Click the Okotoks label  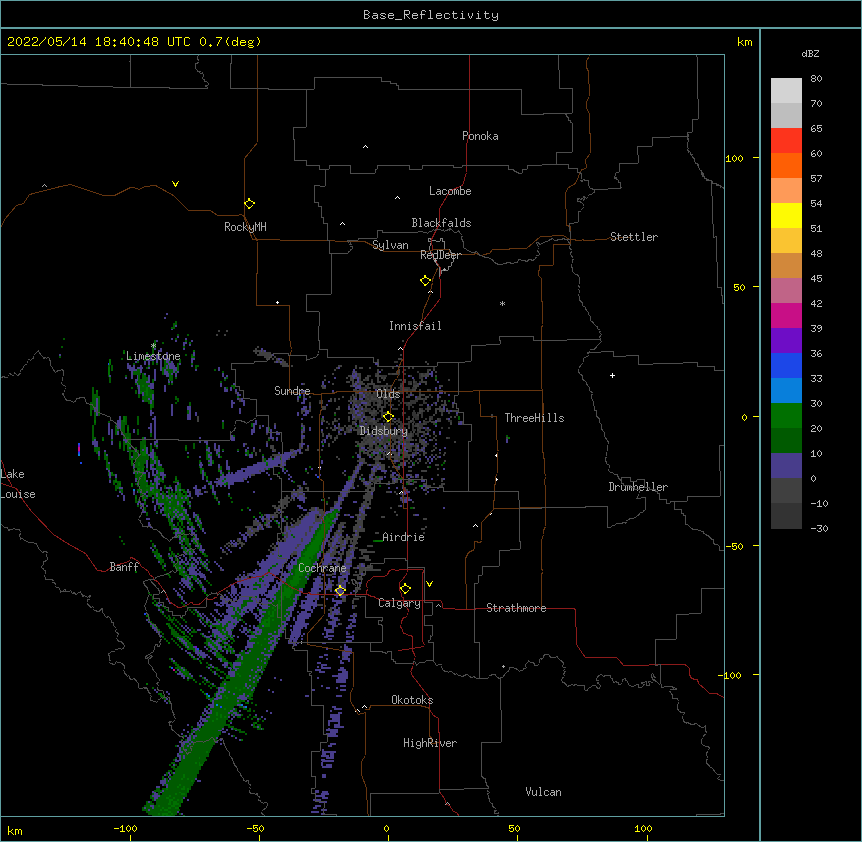412,700
